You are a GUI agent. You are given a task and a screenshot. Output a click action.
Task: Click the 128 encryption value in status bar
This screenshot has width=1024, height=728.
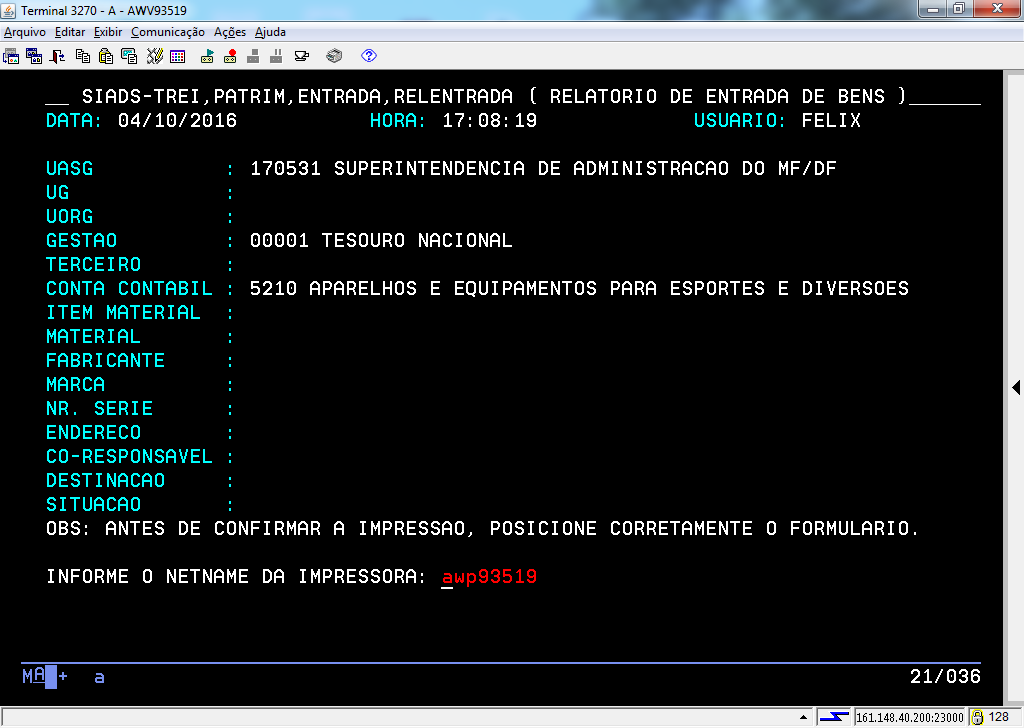[999, 717]
